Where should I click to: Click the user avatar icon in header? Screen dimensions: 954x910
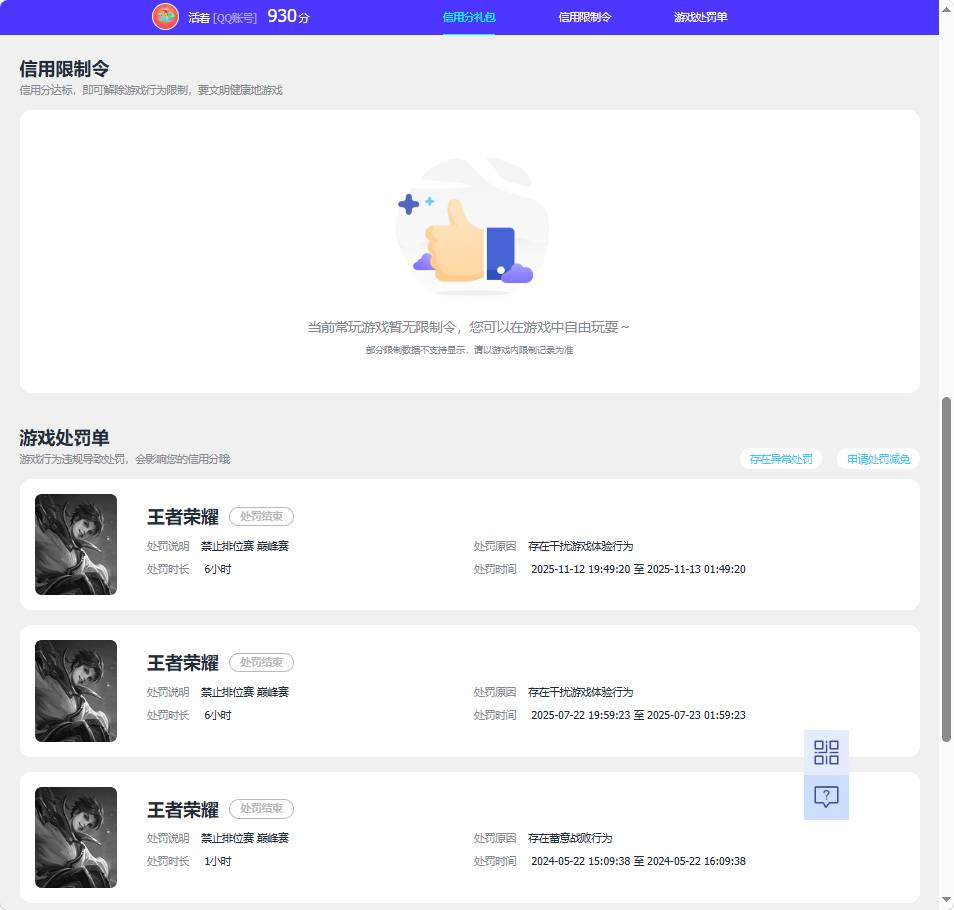pos(165,17)
